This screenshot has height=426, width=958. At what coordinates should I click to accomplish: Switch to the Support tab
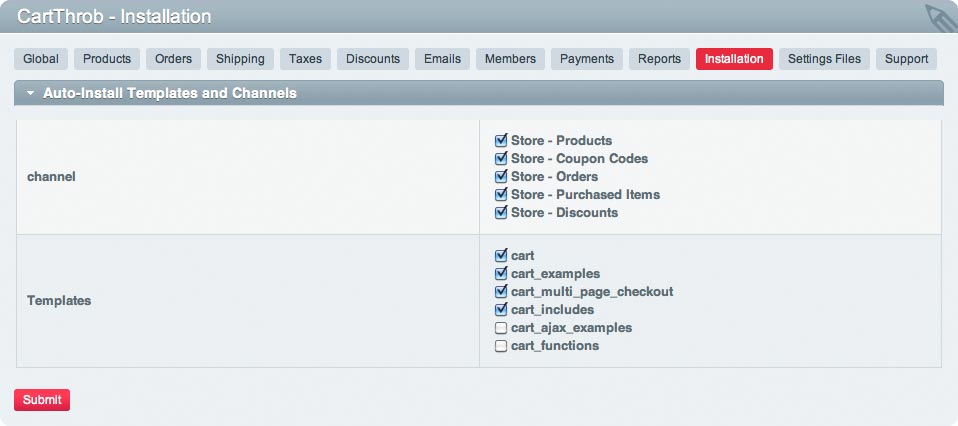pyautogui.click(x=906, y=59)
